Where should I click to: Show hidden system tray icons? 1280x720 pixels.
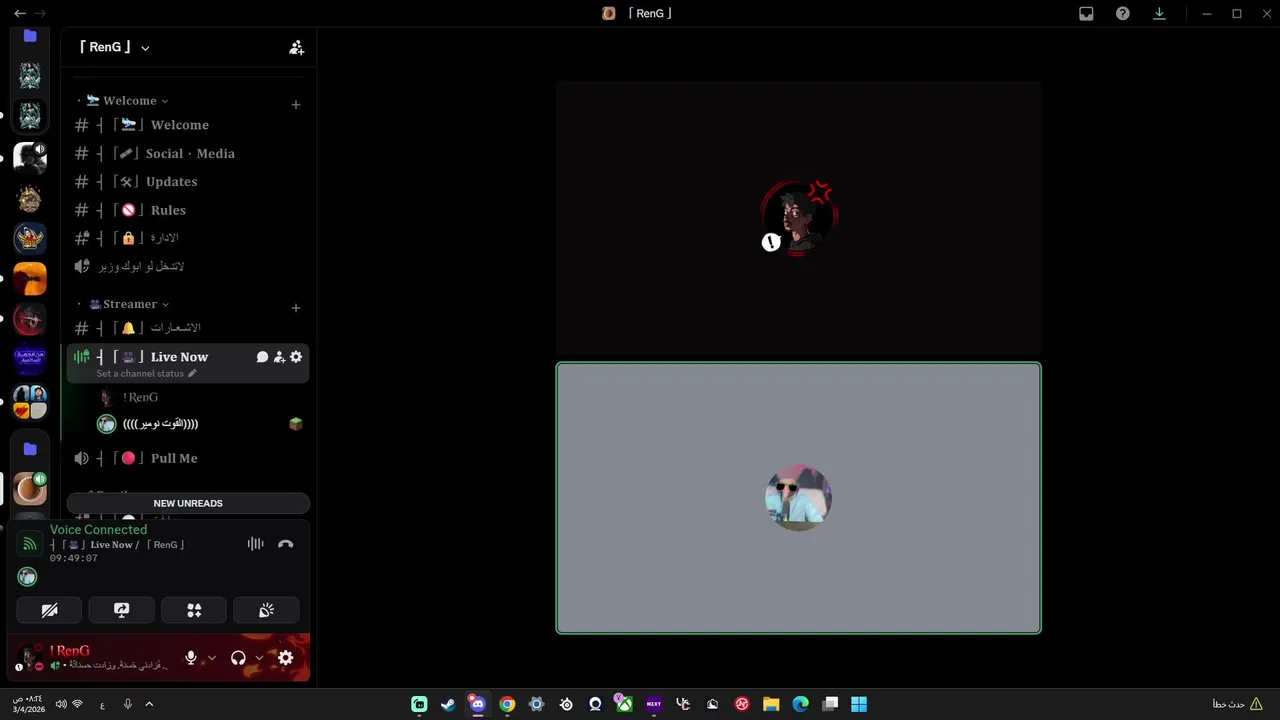pyautogui.click(x=149, y=704)
